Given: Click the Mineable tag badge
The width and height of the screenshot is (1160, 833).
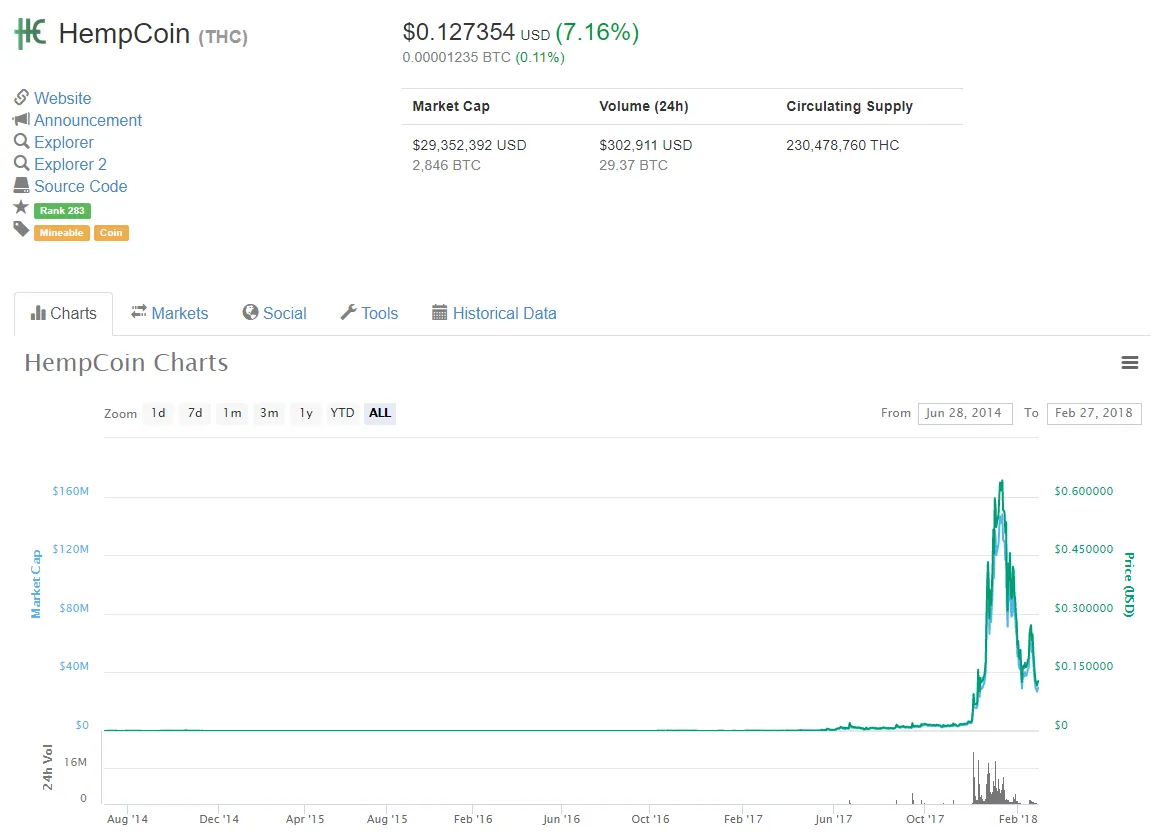Looking at the screenshot, I should [x=61, y=233].
